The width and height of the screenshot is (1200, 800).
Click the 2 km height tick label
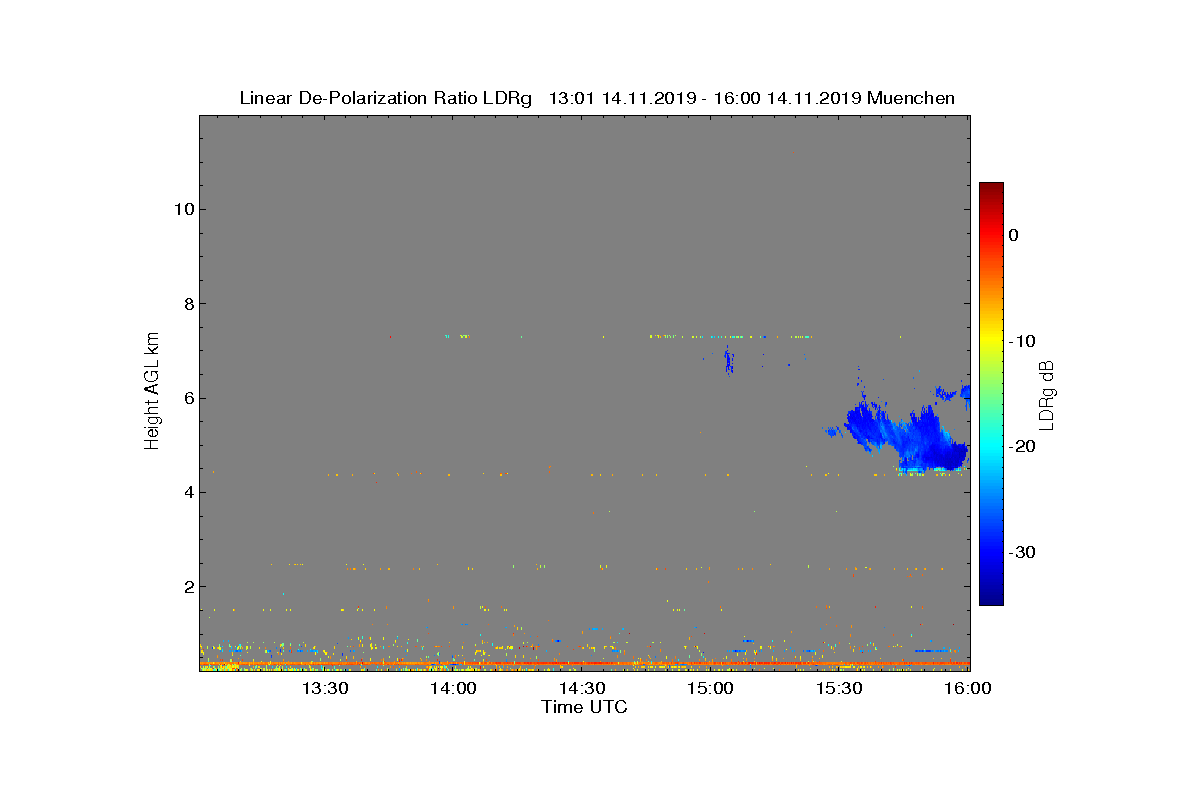click(187, 586)
